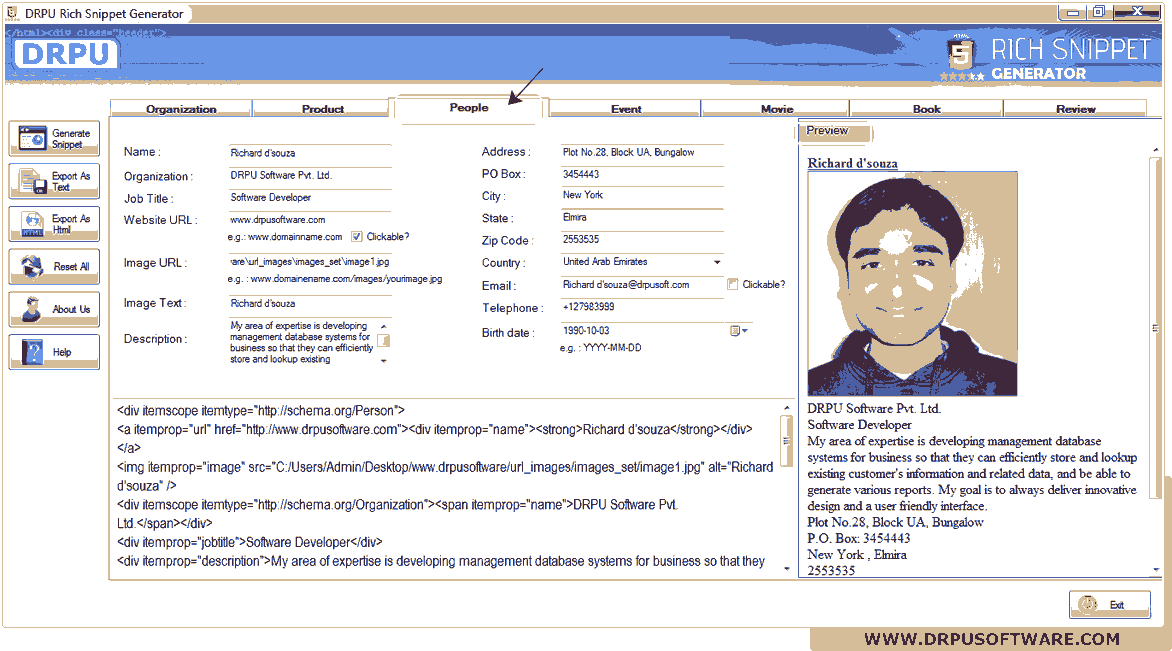Click the Telephone input field
This screenshot has width=1172, height=651.
pyautogui.click(x=640, y=308)
